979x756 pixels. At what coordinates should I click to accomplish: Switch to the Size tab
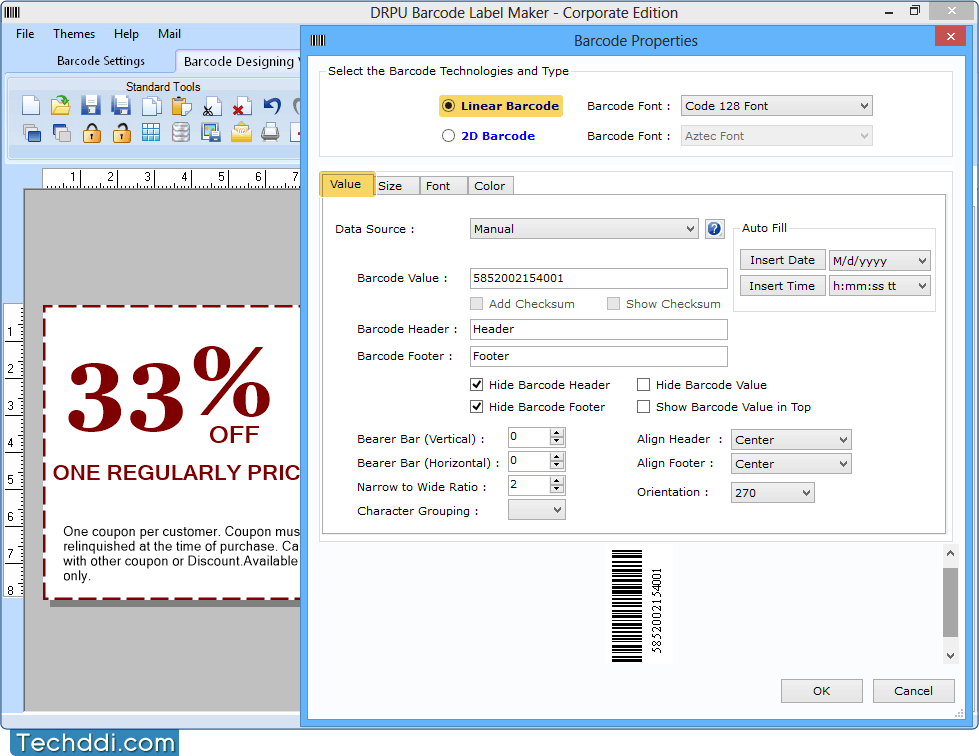[397, 186]
